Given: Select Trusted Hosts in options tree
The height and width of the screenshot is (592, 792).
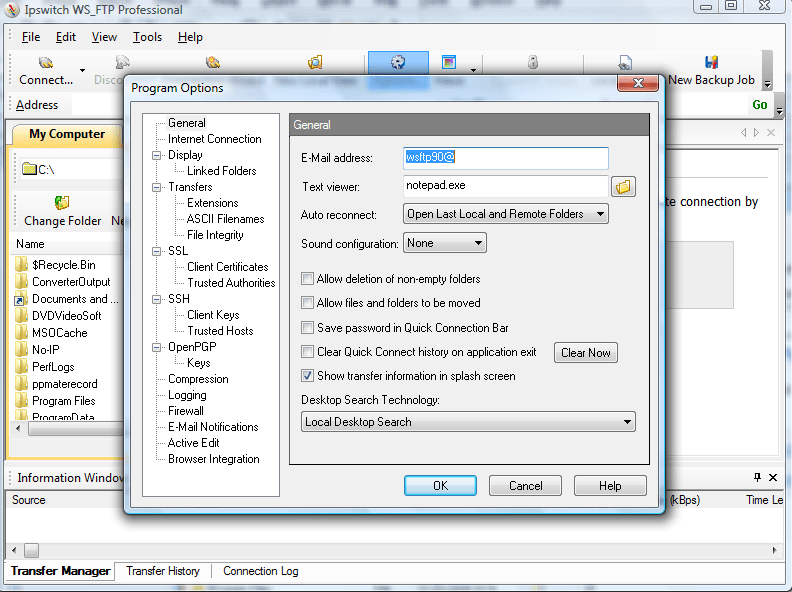Looking at the screenshot, I should [220, 331].
